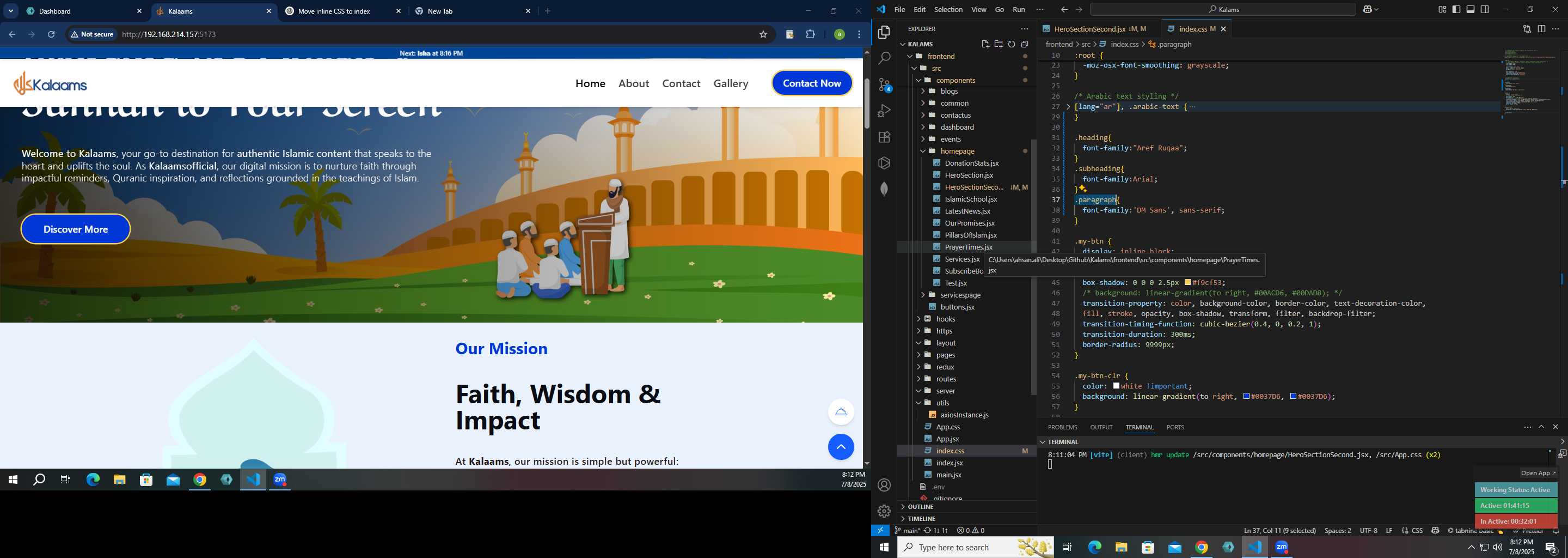Viewport: 1568px width, 558px height.
Task: Toggle the bottom Panel visibility
Action: tap(1471, 9)
